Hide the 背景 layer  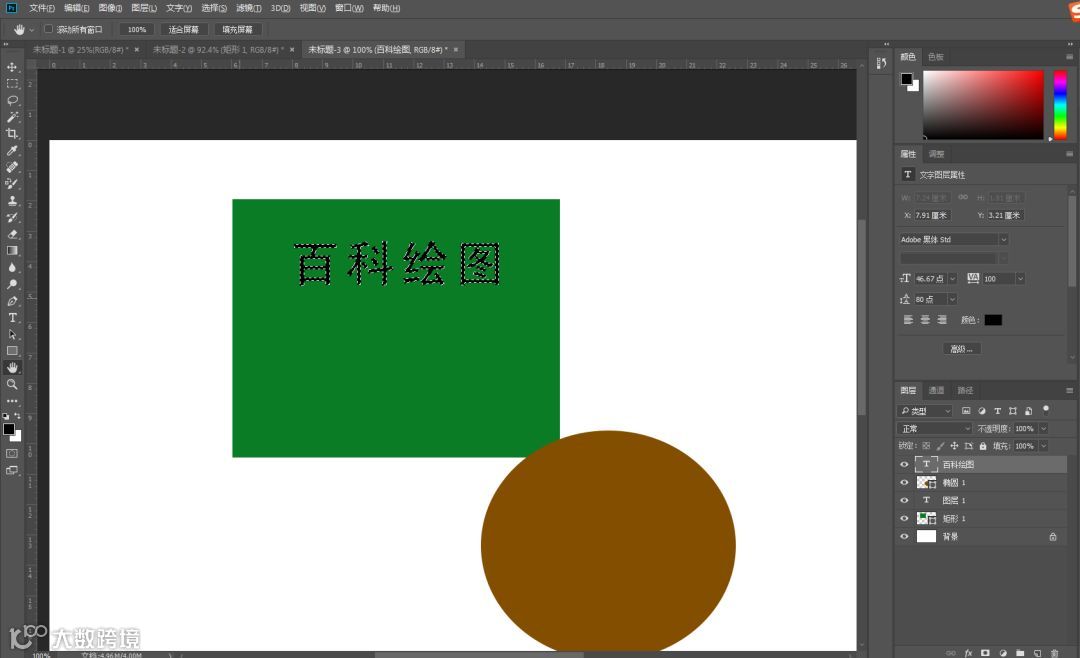(904, 536)
